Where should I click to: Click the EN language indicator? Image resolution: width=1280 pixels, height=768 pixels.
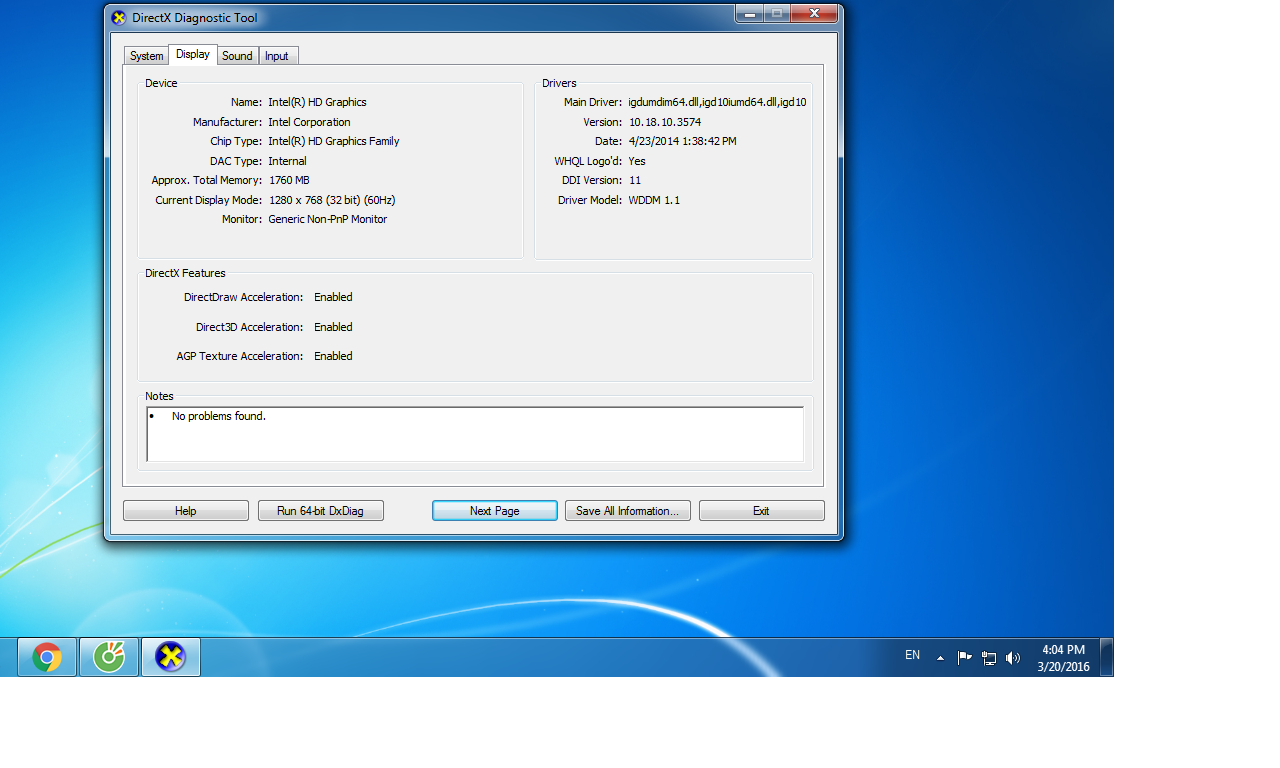(912, 656)
